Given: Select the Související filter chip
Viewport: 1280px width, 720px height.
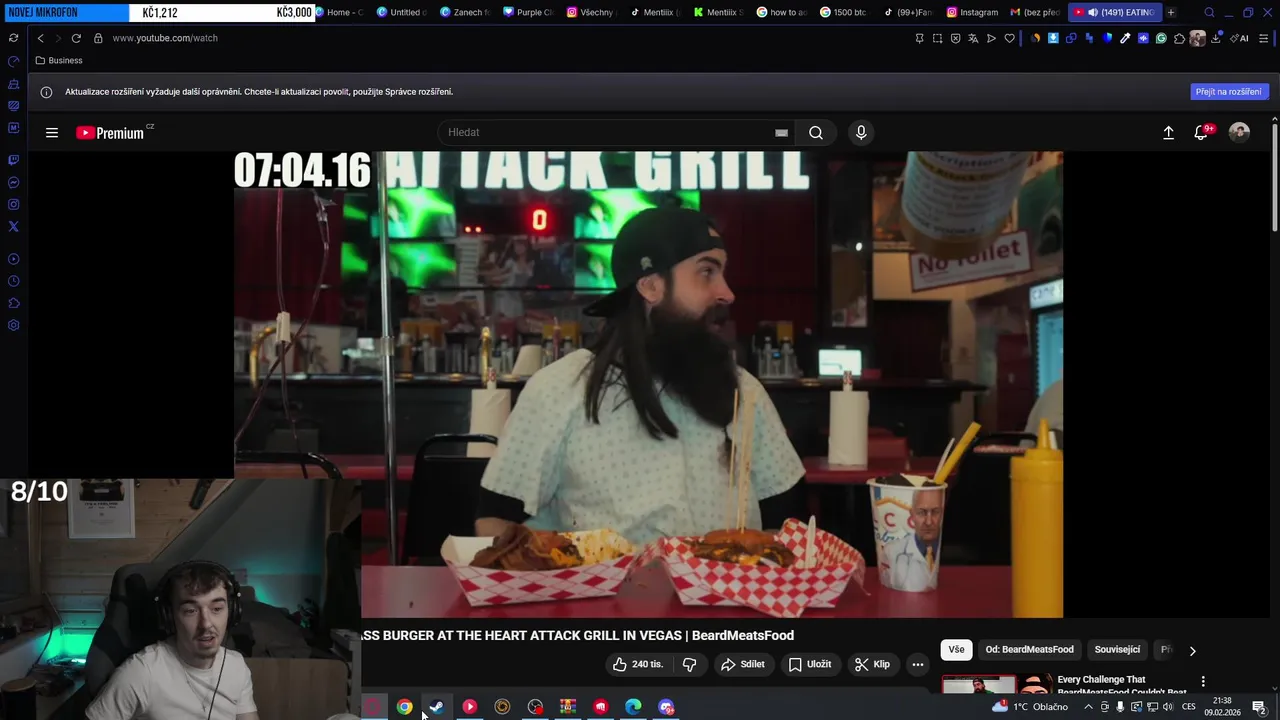Looking at the screenshot, I should (x=1117, y=650).
